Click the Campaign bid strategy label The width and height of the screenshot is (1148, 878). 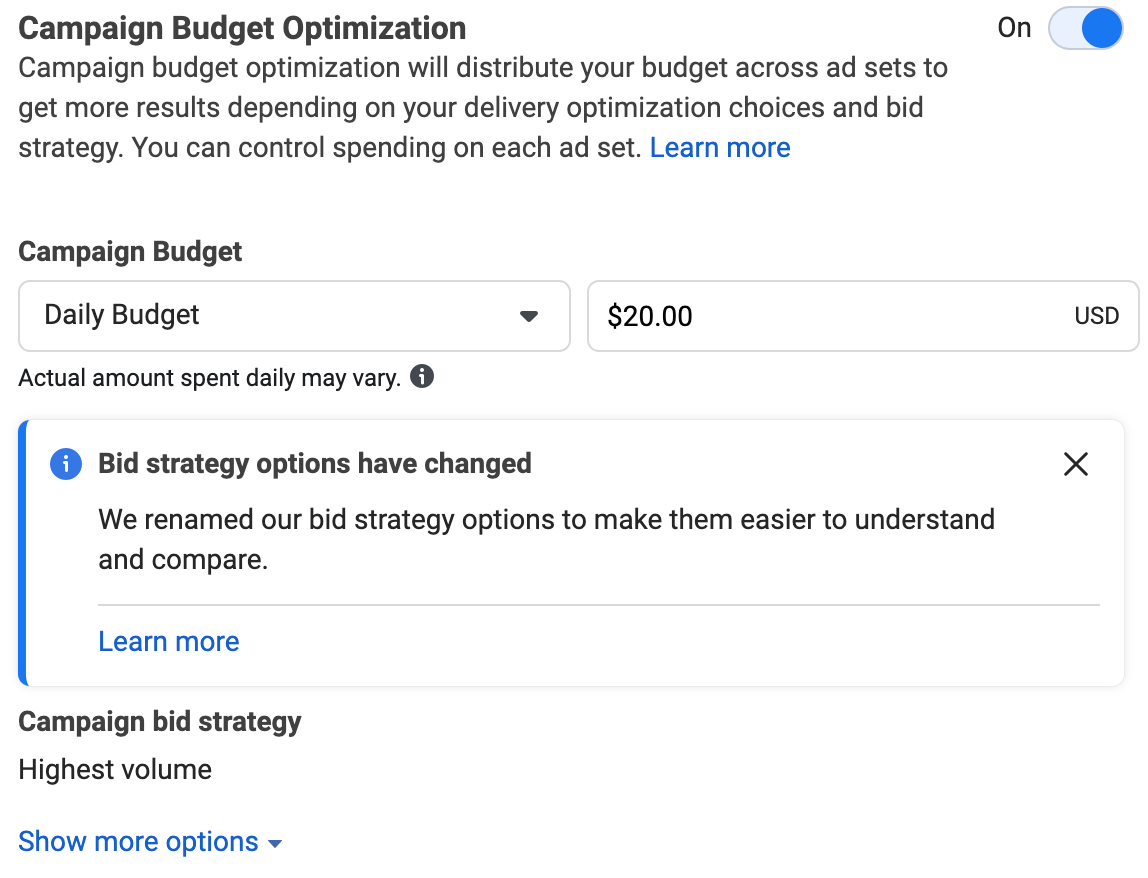[160, 722]
